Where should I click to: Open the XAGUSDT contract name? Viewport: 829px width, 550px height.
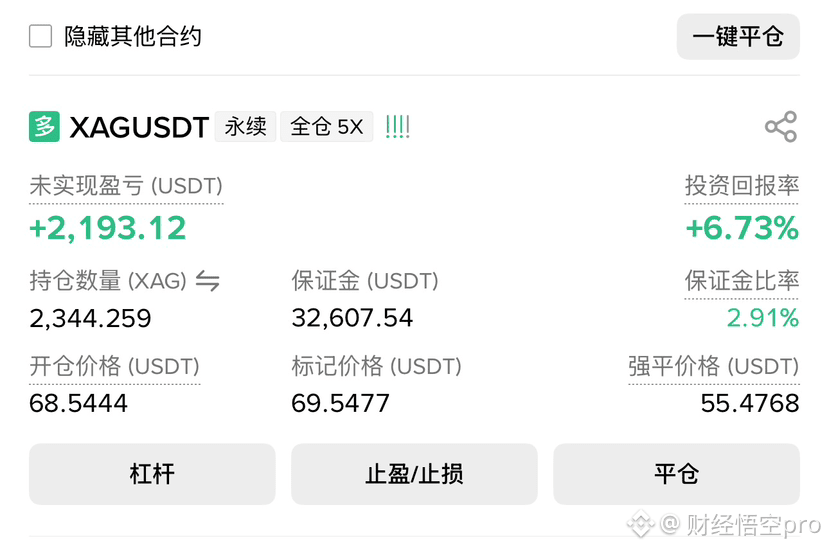coord(139,127)
